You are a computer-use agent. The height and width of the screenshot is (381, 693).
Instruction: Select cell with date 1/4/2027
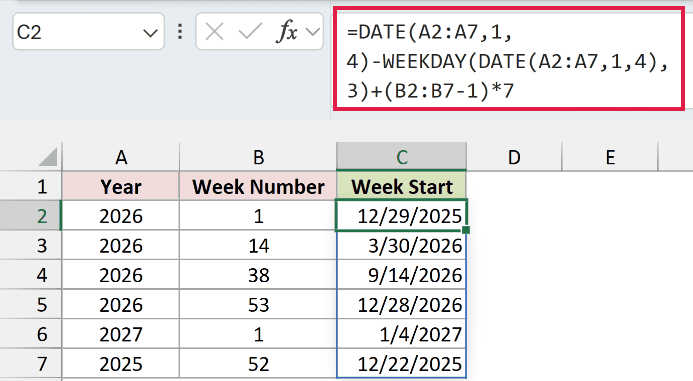coord(401,334)
